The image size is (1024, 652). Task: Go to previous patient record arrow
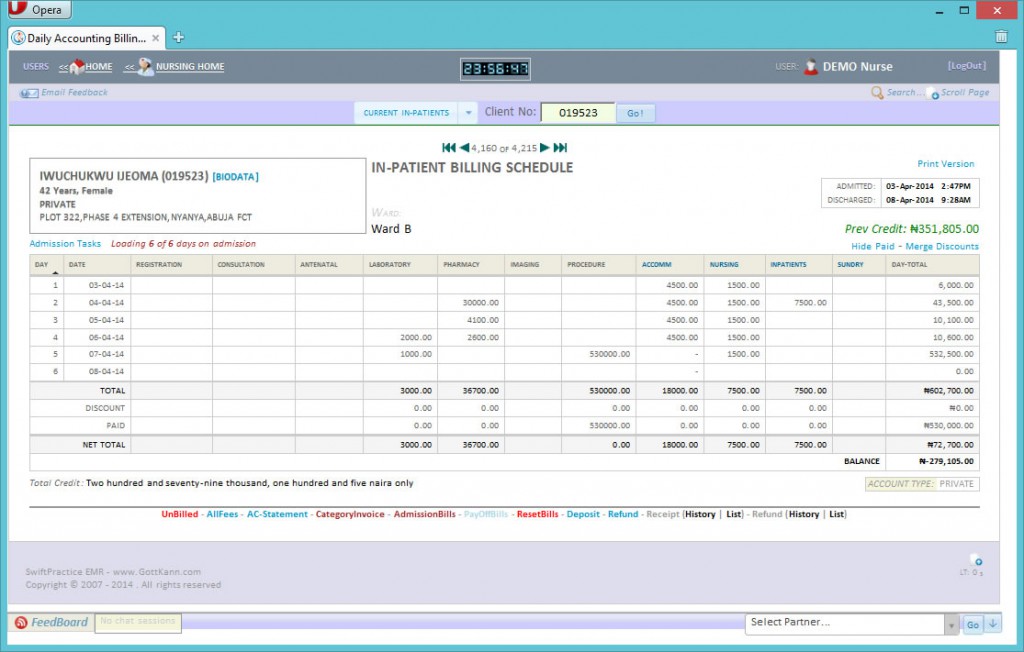tap(464, 148)
